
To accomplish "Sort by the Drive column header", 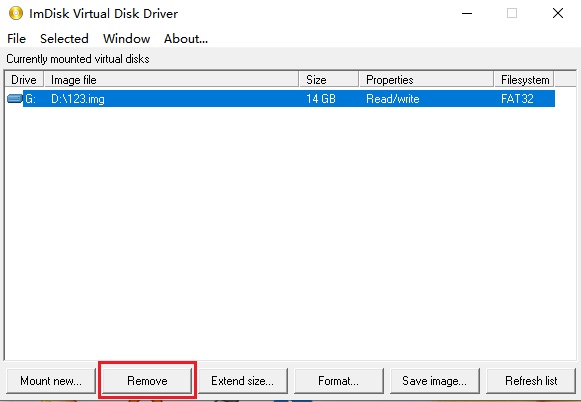I will point(24,80).
